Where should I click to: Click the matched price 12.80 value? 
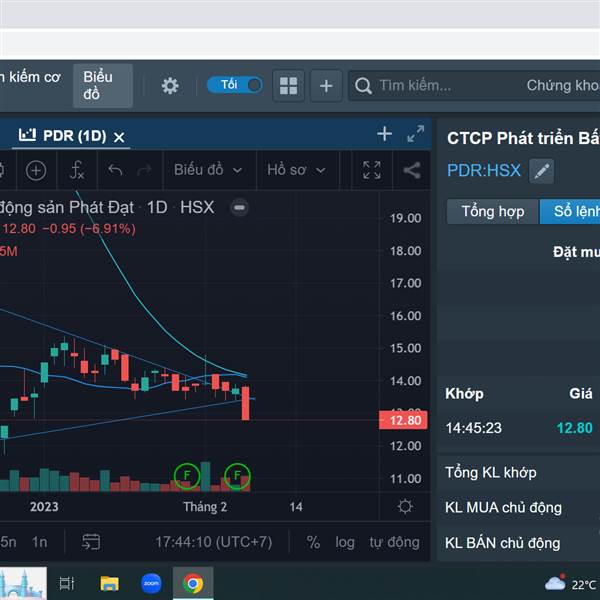tap(574, 428)
